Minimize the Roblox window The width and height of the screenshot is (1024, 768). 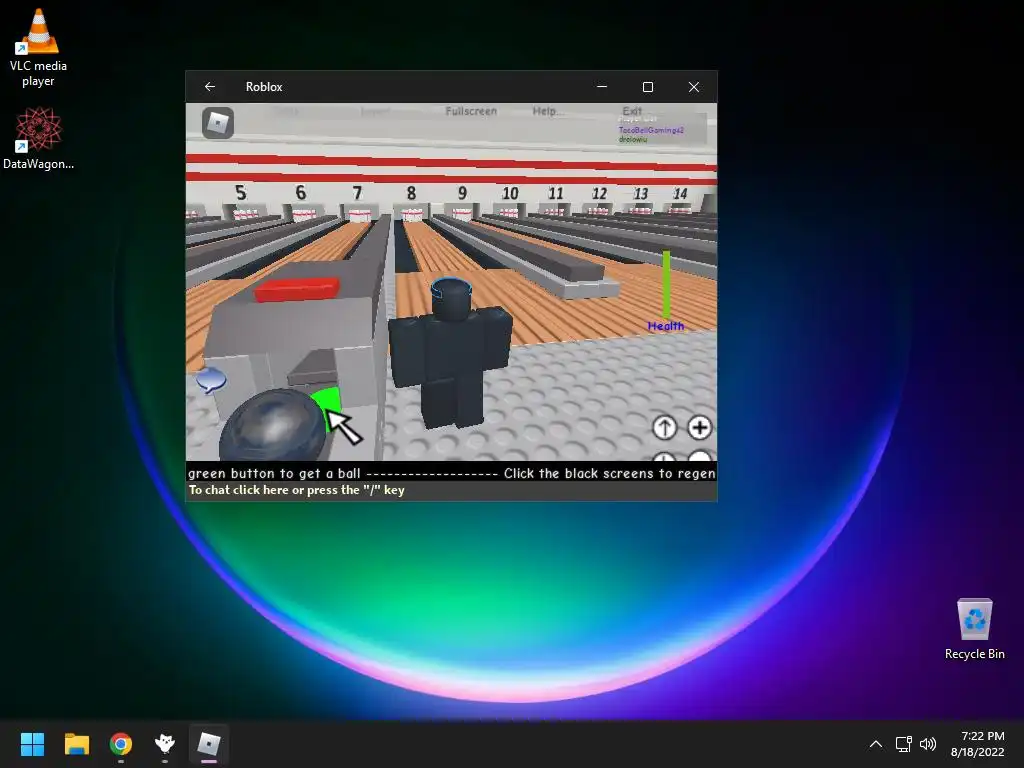click(x=602, y=87)
